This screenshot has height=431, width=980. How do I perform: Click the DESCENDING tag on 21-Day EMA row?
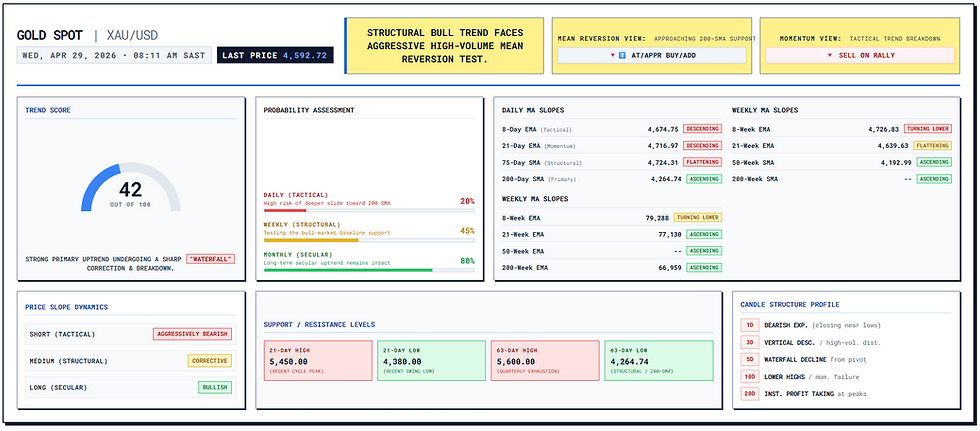point(702,146)
